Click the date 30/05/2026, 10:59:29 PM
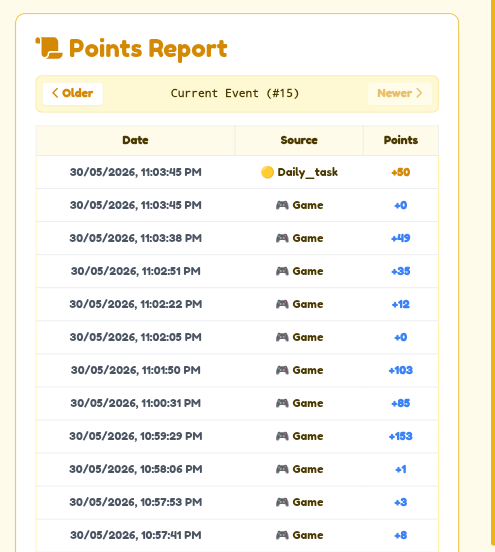495x552 pixels. coord(136,436)
